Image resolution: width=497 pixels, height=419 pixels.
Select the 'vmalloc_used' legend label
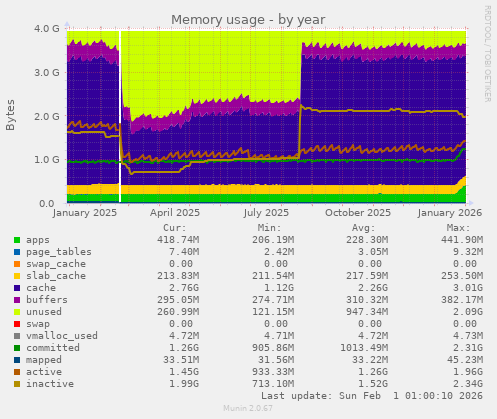point(62,336)
